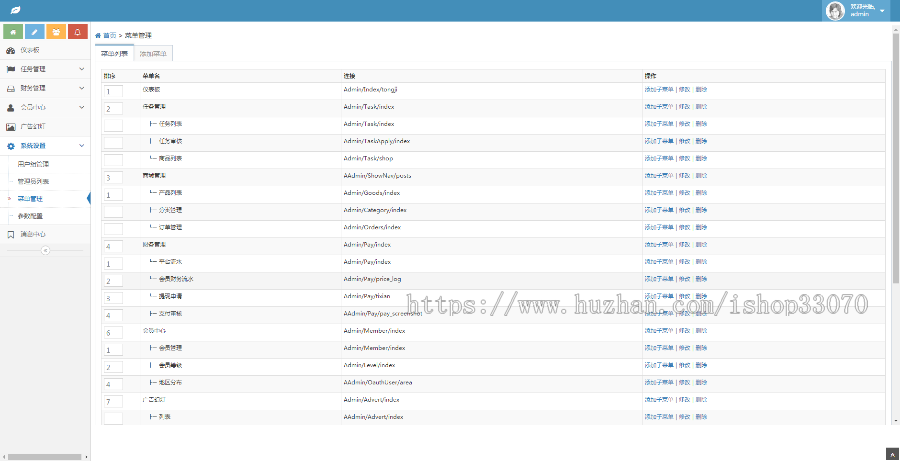Edit the Admin/Index/tongji row
The height and width of the screenshot is (461, 900).
(x=684, y=90)
